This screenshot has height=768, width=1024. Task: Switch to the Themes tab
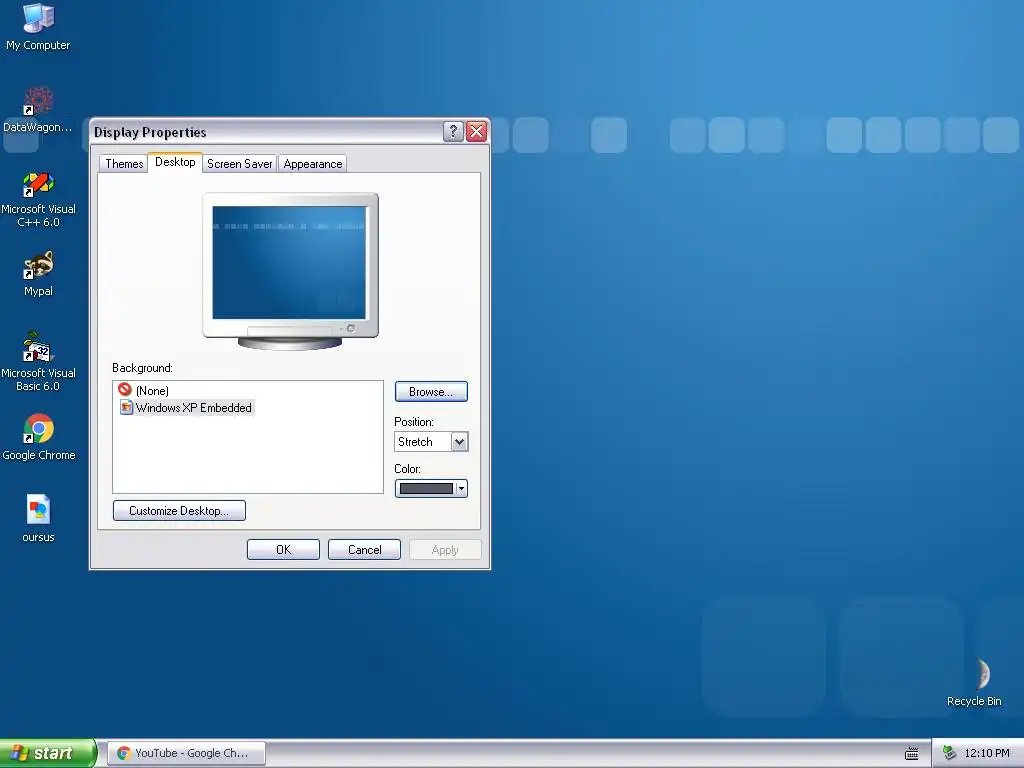pos(124,163)
